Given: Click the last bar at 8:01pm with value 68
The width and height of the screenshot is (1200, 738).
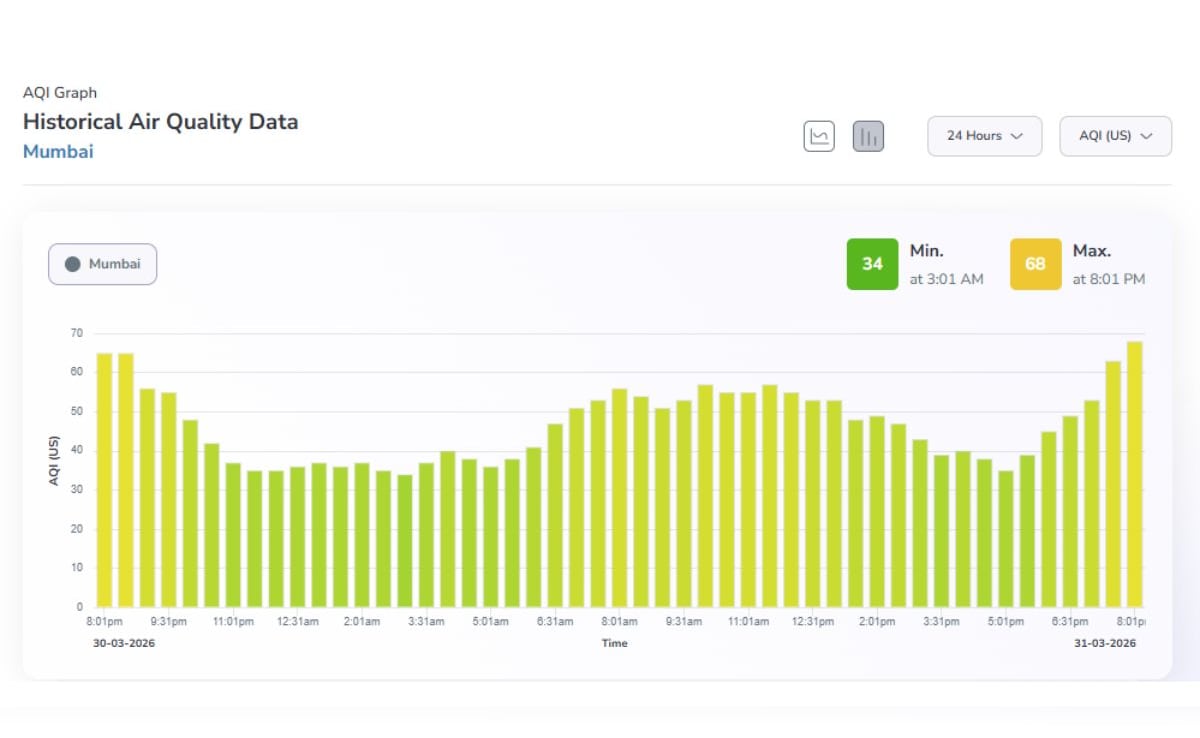Looking at the screenshot, I should tap(1134, 475).
